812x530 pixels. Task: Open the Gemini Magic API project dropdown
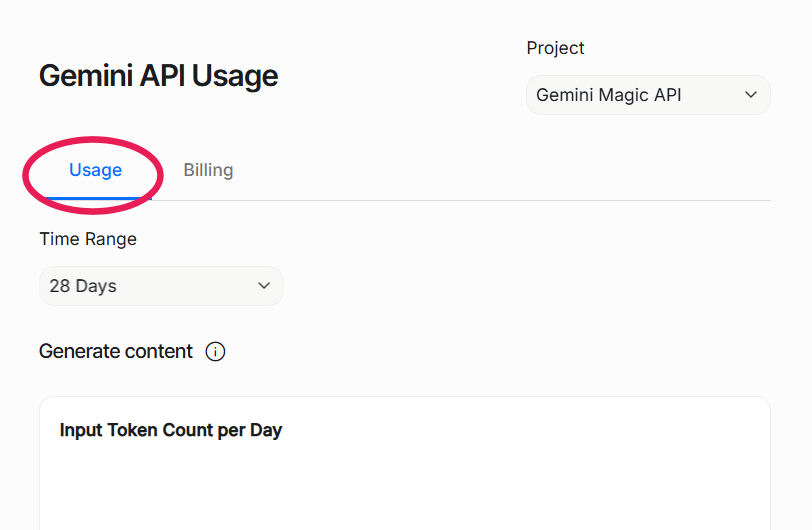[648, 95]
